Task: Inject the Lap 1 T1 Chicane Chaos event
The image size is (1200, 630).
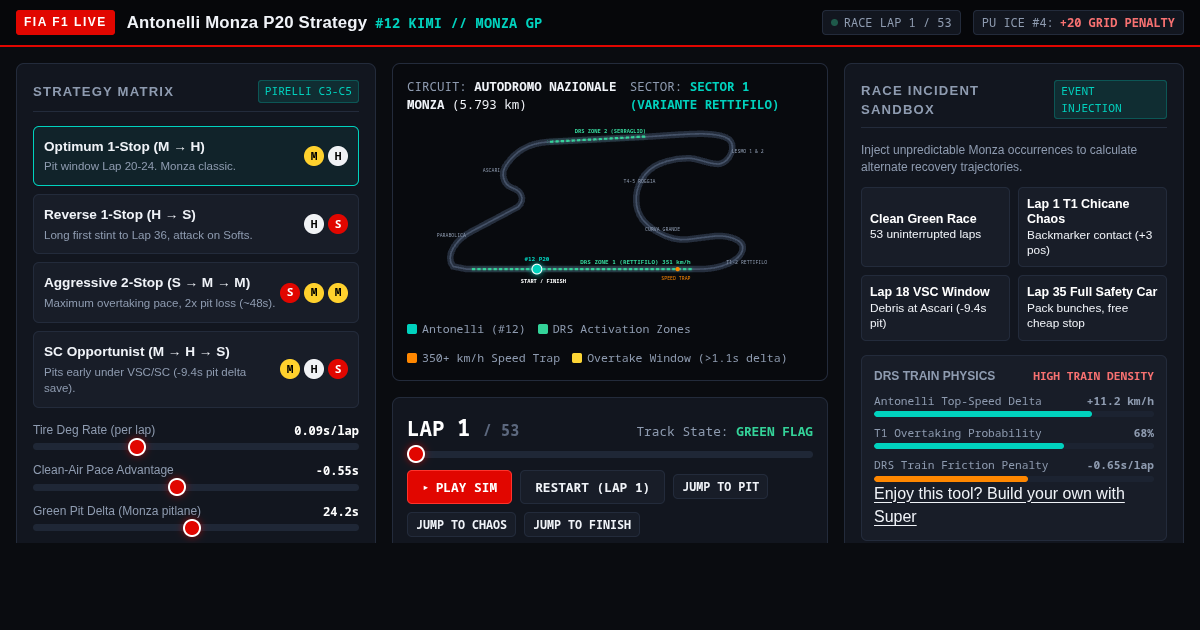Action: click(1092, 227)
